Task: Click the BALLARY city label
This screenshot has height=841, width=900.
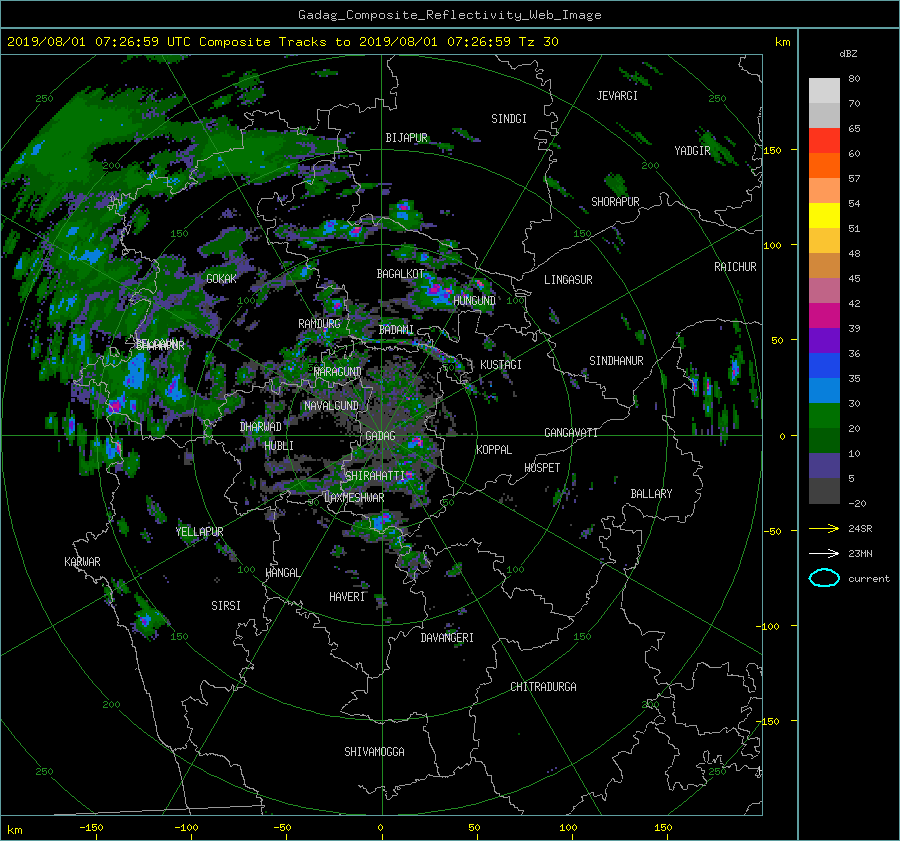Action: 651,494
